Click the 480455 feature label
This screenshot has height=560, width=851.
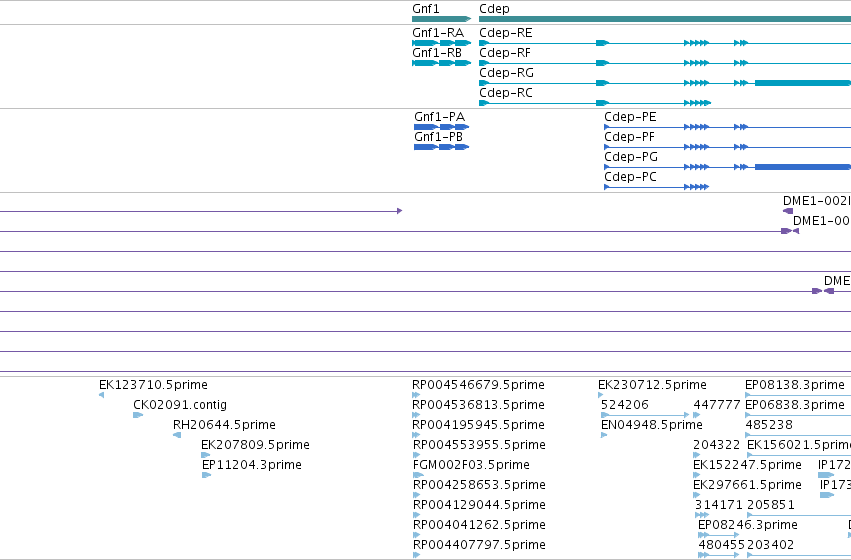click(x=722, y=545)
